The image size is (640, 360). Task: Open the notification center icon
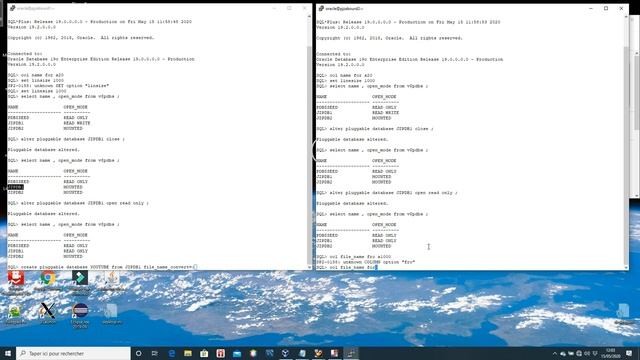(629, 353)
